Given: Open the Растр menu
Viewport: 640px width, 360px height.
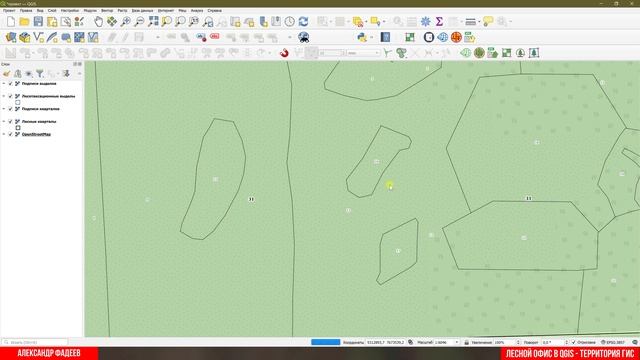Looking at the screenshot, I should [x=122, y=11].
